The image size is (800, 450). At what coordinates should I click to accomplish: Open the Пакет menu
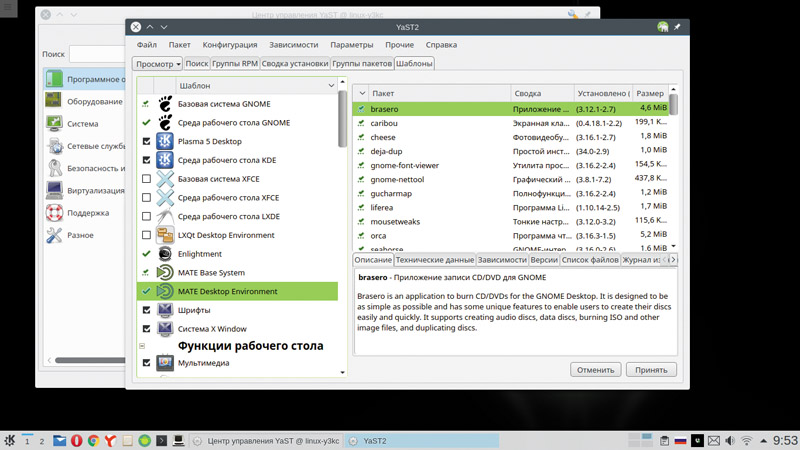coord(180,45)
